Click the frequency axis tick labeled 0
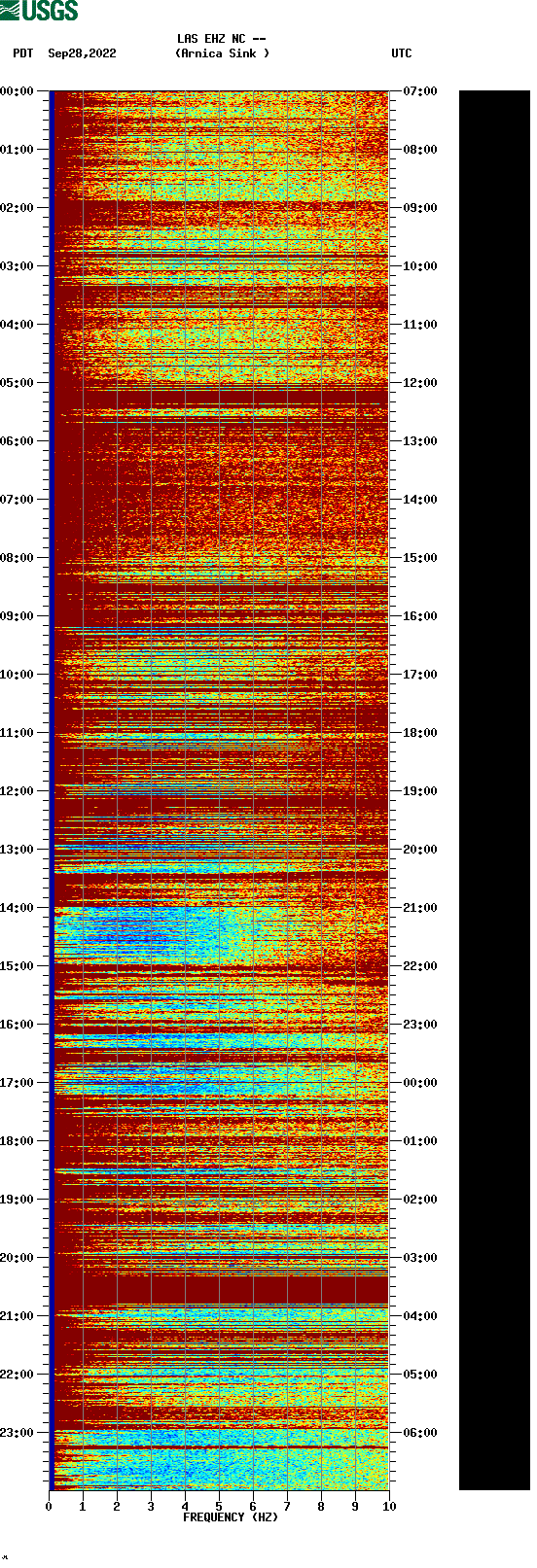Screen dimensions: 537x1568 coord(49,1507)
